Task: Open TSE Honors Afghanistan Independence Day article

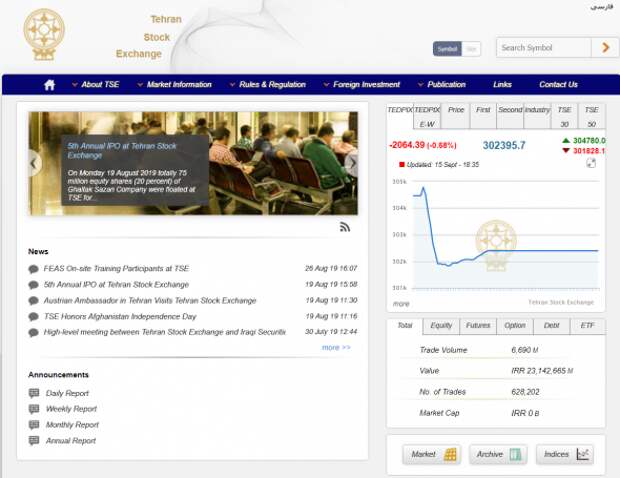Action: click(x=120, y=317)
